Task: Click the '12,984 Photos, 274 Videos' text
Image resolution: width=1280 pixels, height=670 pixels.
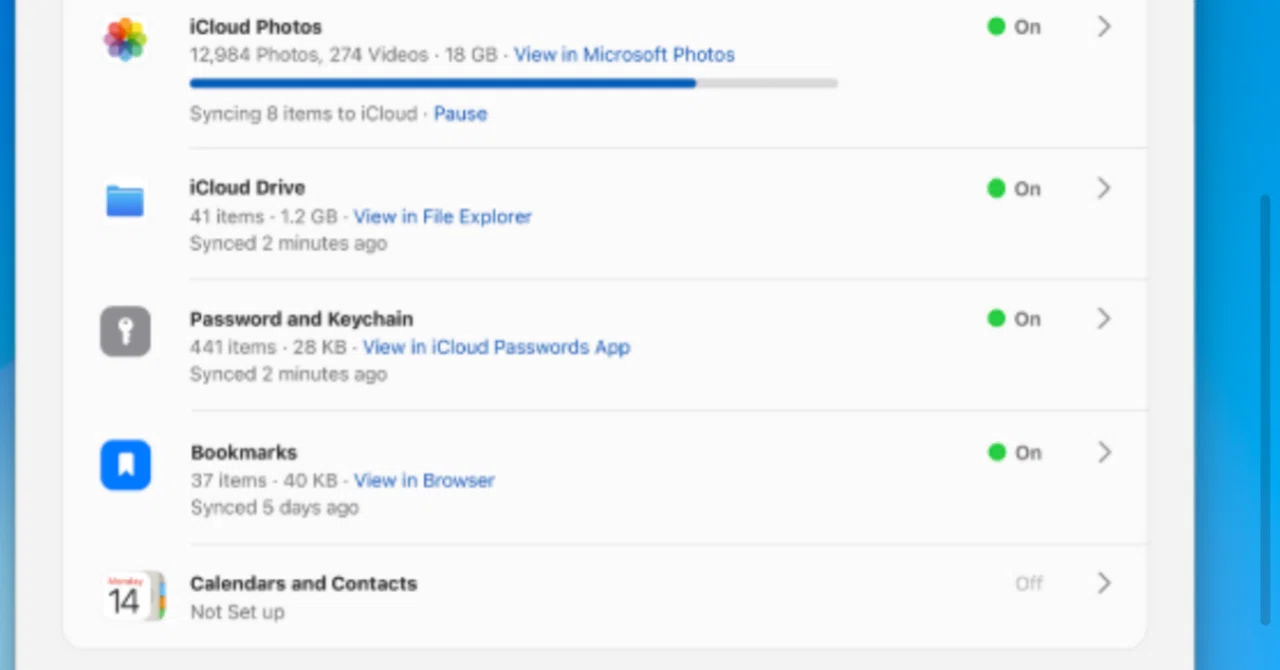Action: 309,55
